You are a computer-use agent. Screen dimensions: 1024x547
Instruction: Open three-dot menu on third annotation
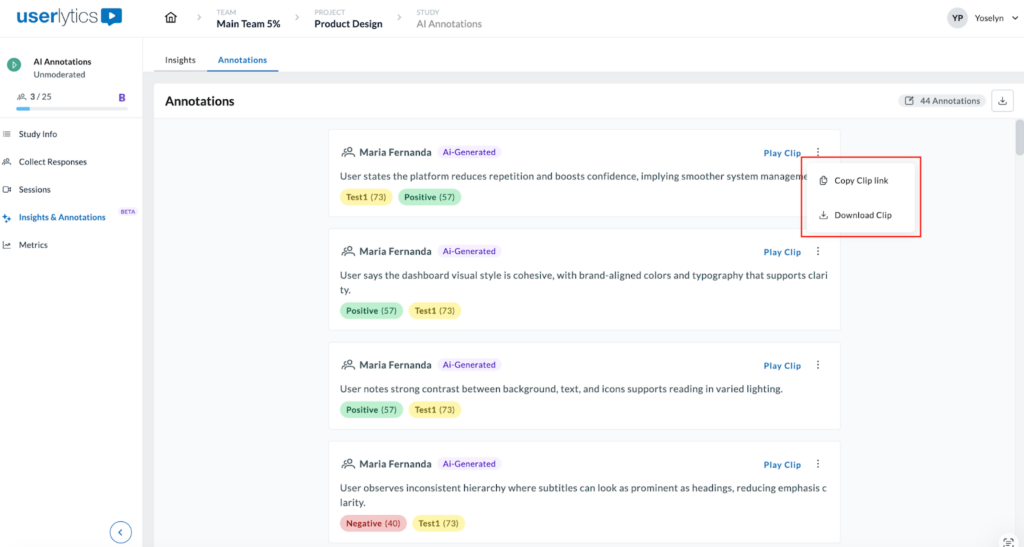(x=818, y=366)
